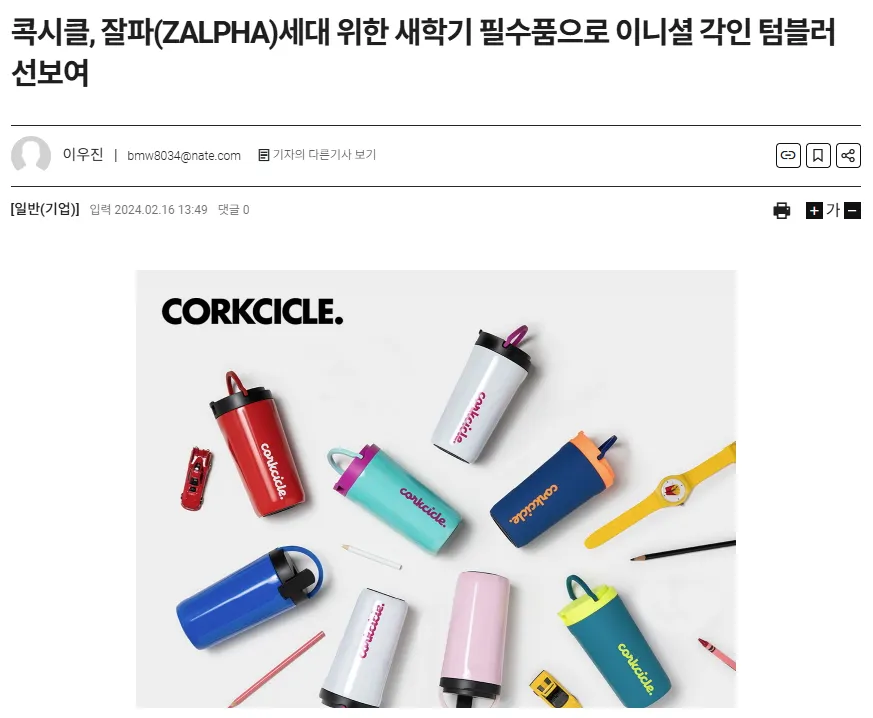The image size is (873, 718).
Task: Open the reporter's other articles link
Action: (x=324, y=155)
